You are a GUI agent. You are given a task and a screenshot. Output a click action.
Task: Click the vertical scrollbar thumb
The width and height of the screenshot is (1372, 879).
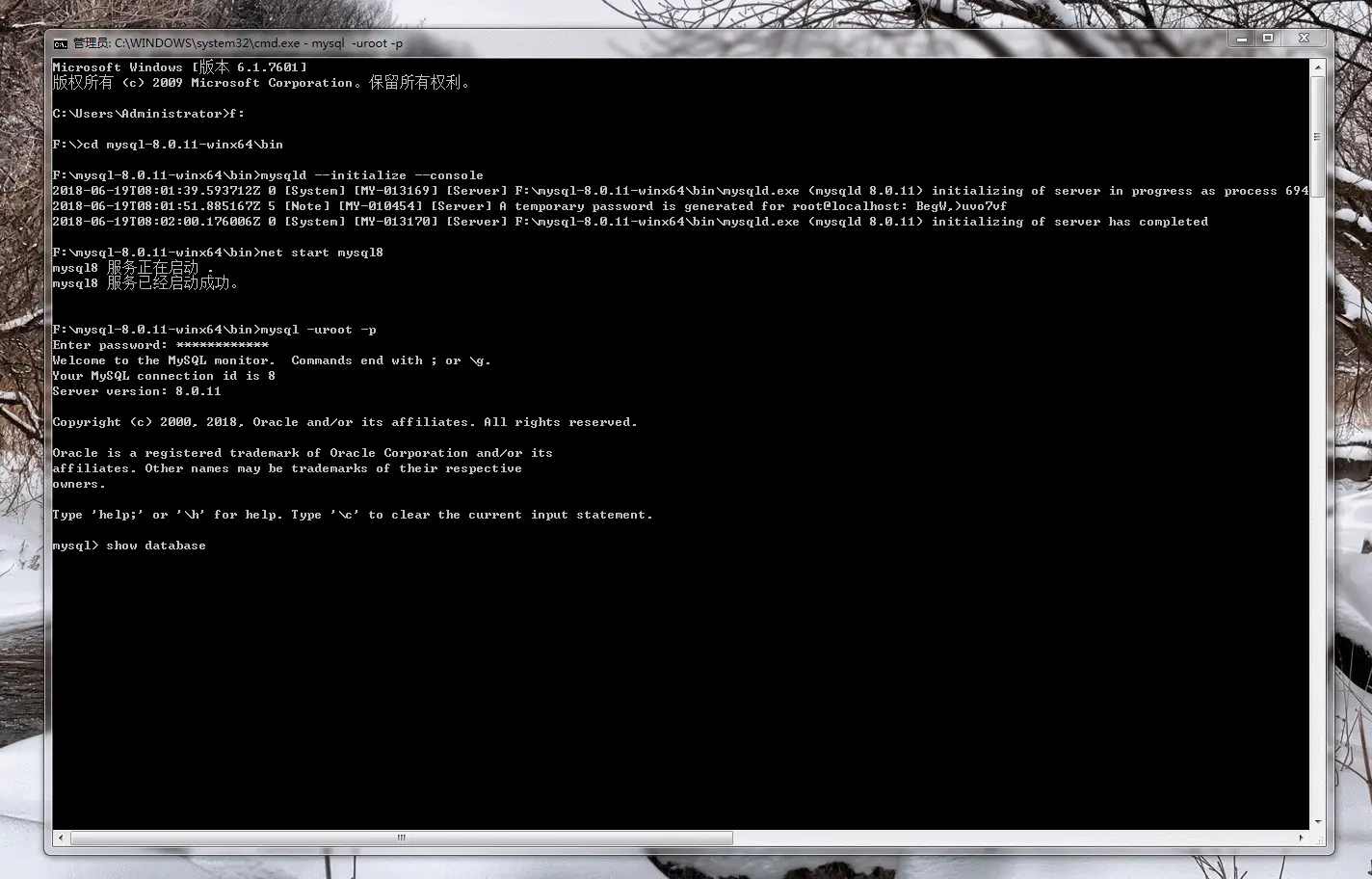click(x=1317, y=136)
